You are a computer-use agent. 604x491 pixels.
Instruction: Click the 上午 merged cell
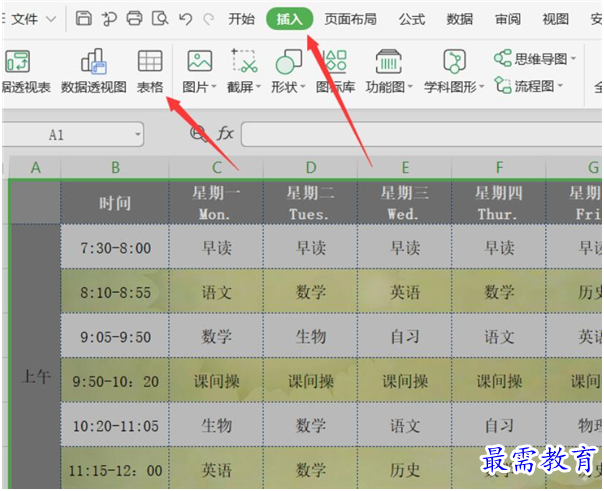coord(35,357)
